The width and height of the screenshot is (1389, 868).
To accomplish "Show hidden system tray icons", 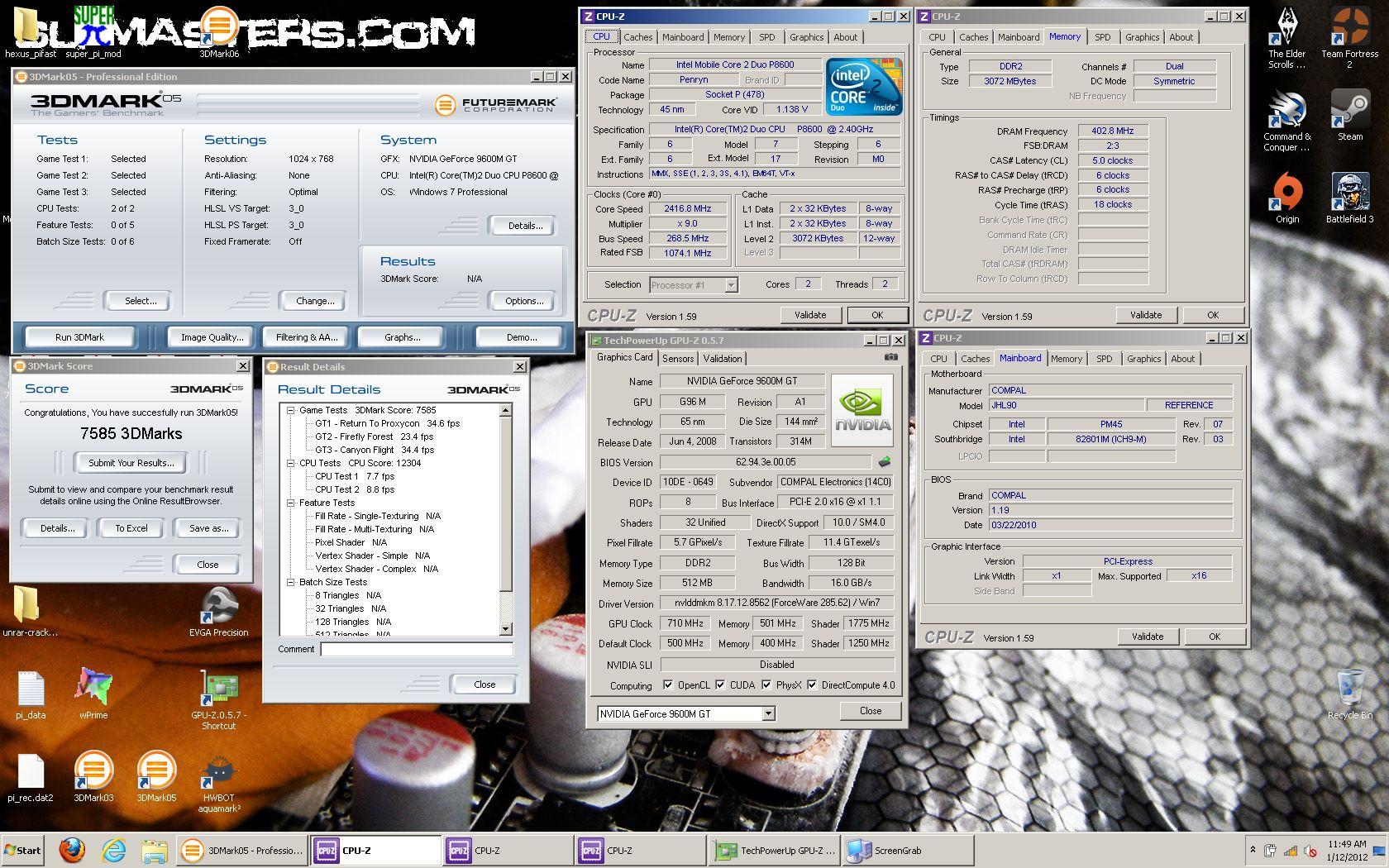I will [x=1253, y=850].
